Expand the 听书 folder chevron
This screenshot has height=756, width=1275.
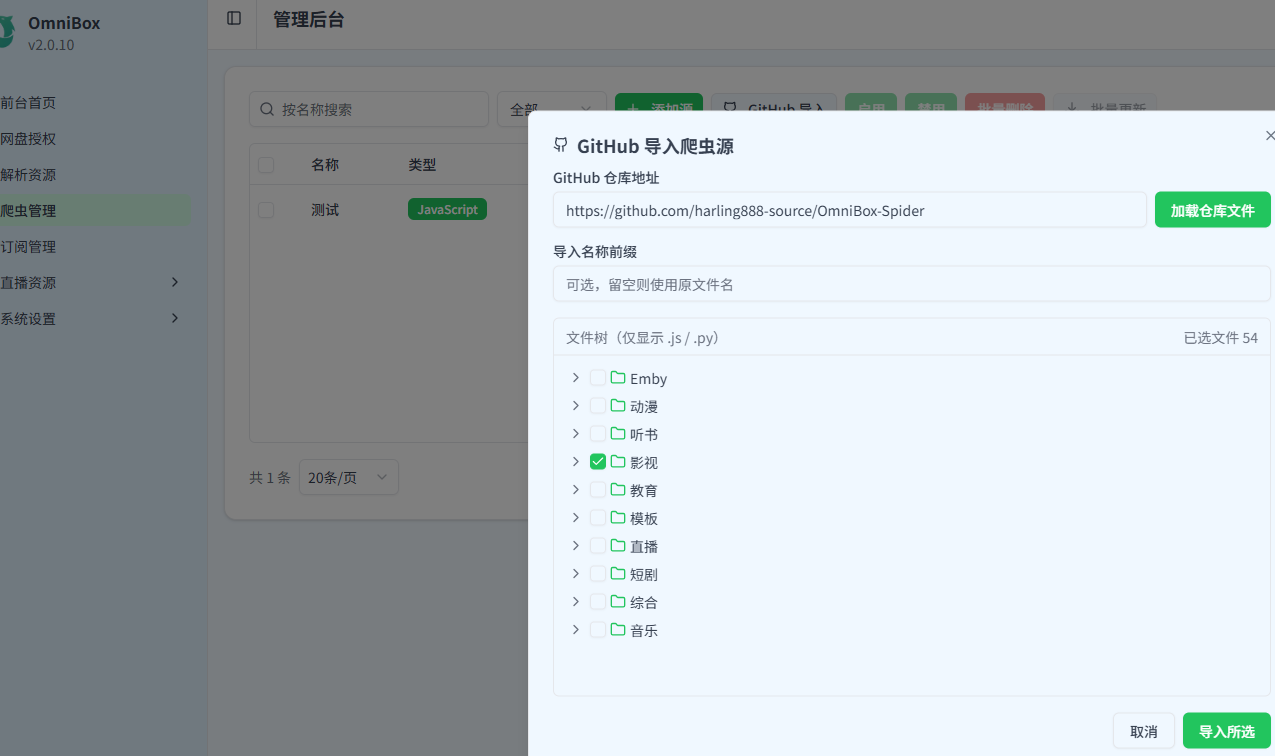coord(575,434)
